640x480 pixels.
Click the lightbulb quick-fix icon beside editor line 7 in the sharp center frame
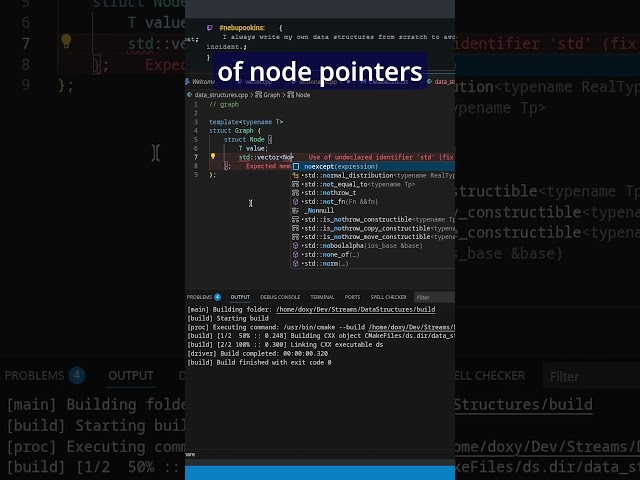(x=213, y=156)
